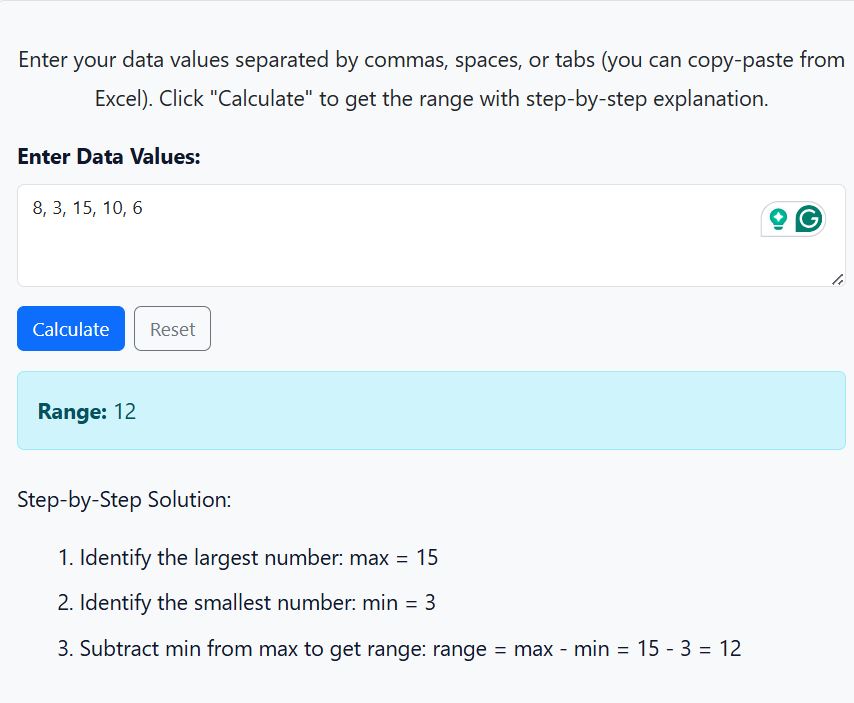Click the Reset button
This screenshot has width=854, height=703.
(x=172, y=329)
